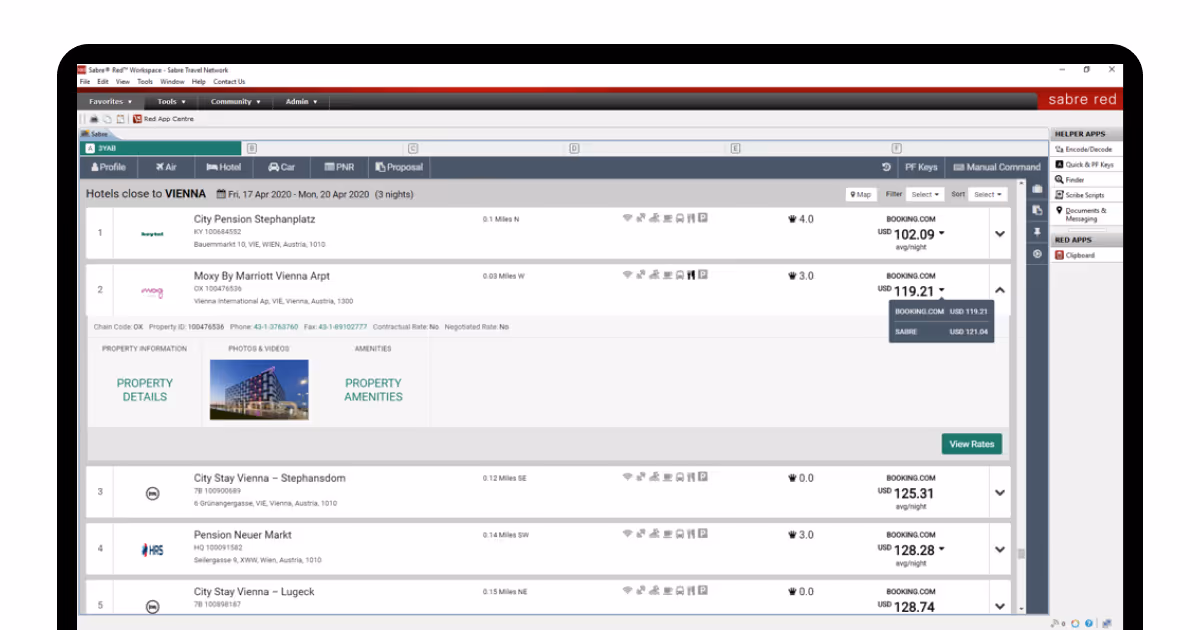Open rate source arrow next to 128.28
1200x630 pixels.
(x=941, y=550)
